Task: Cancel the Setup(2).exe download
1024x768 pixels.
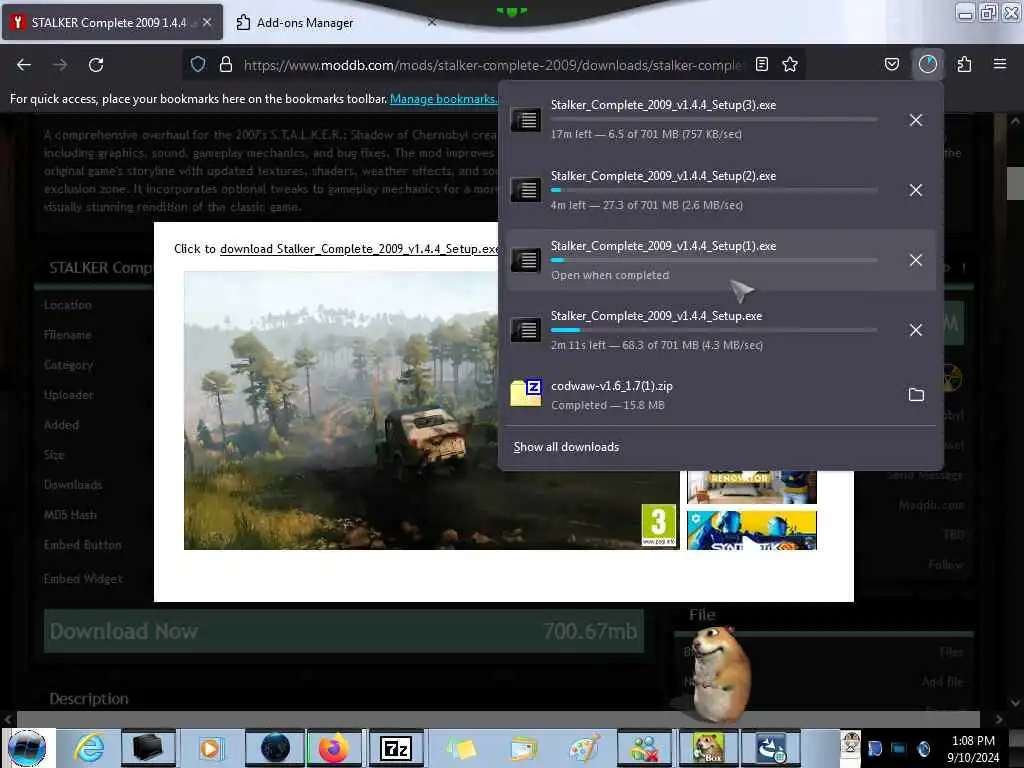Action: [x=916, y=190]
